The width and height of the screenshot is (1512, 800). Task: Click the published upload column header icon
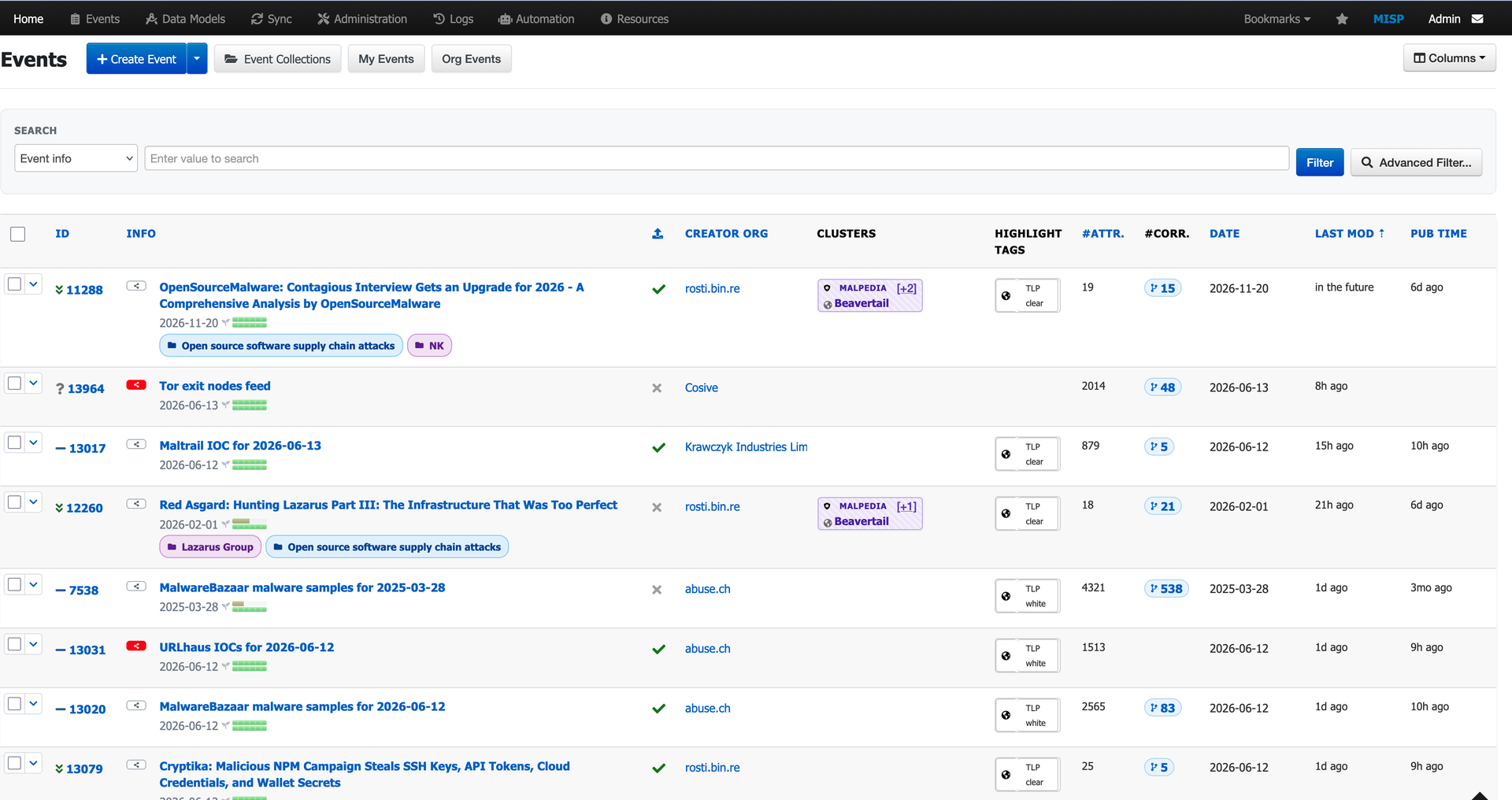(x=658, y=234)
